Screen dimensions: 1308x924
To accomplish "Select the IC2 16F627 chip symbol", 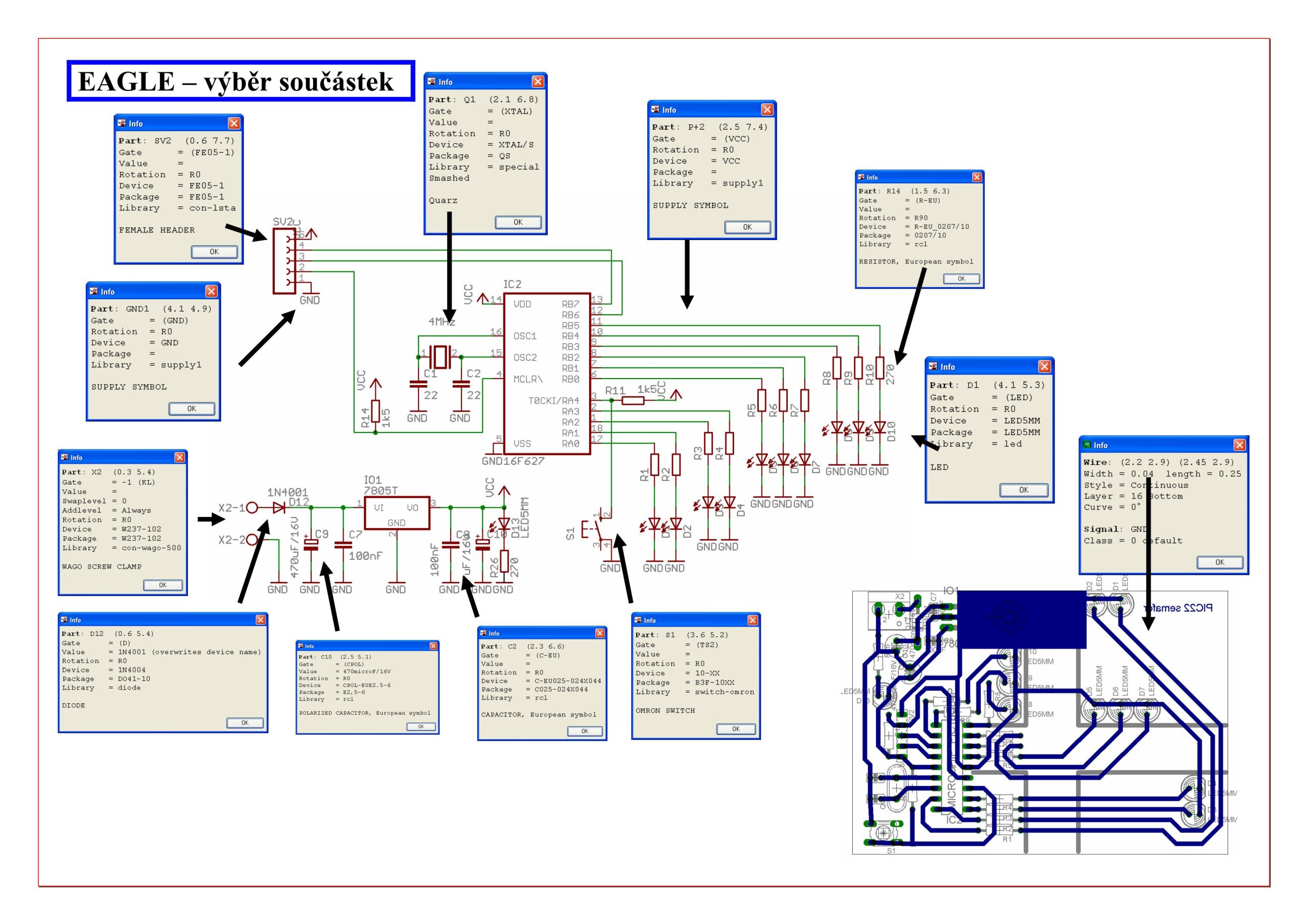I will [x=547, y=374].
